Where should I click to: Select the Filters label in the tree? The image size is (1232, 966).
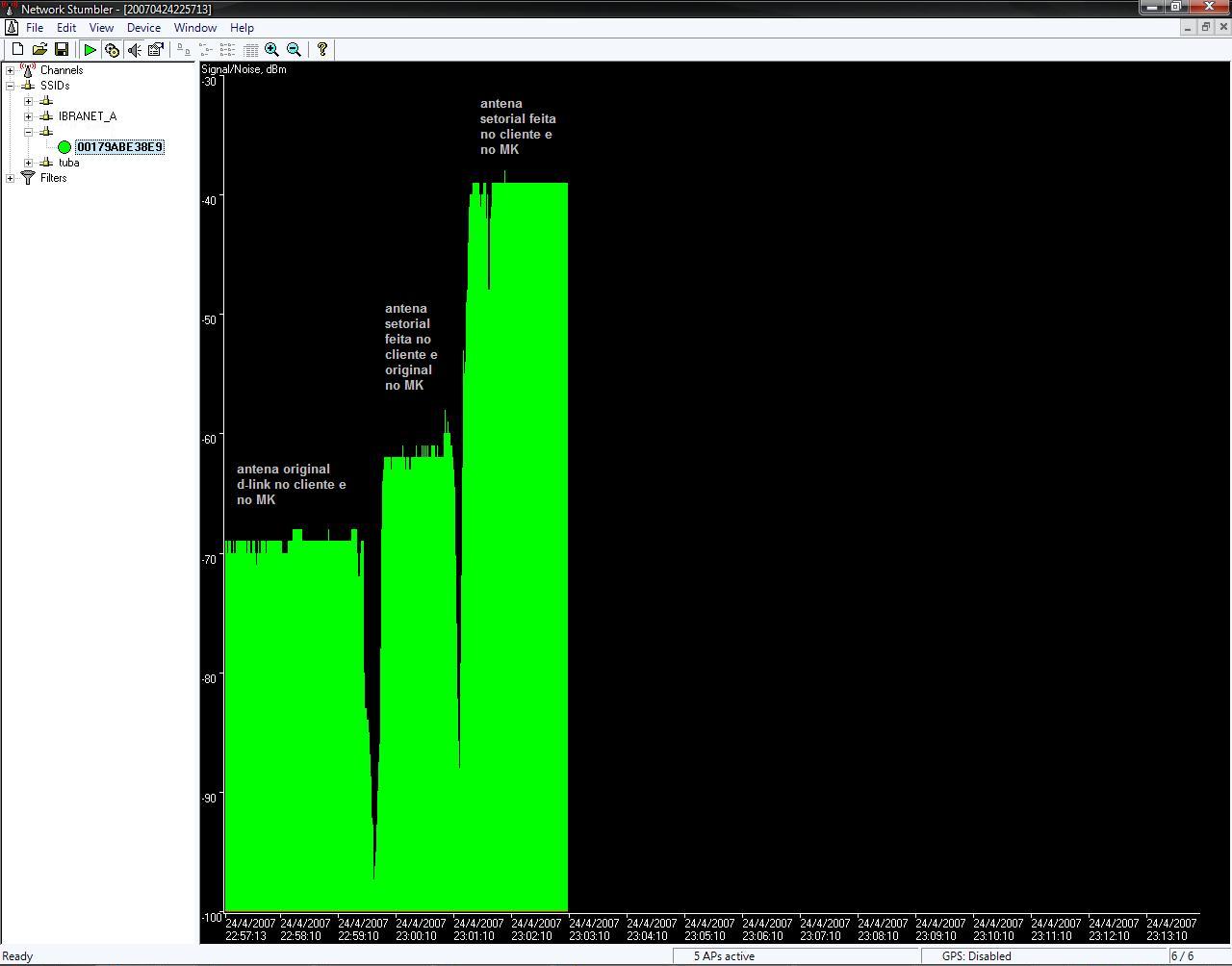(54, 177)
